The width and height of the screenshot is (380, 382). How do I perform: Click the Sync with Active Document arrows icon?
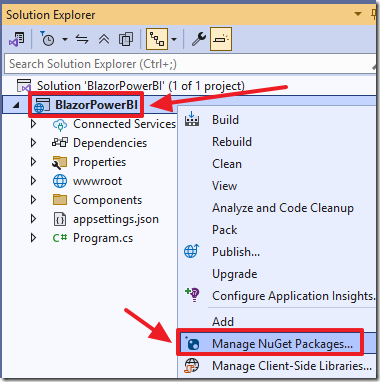click(x=82, y=40)
